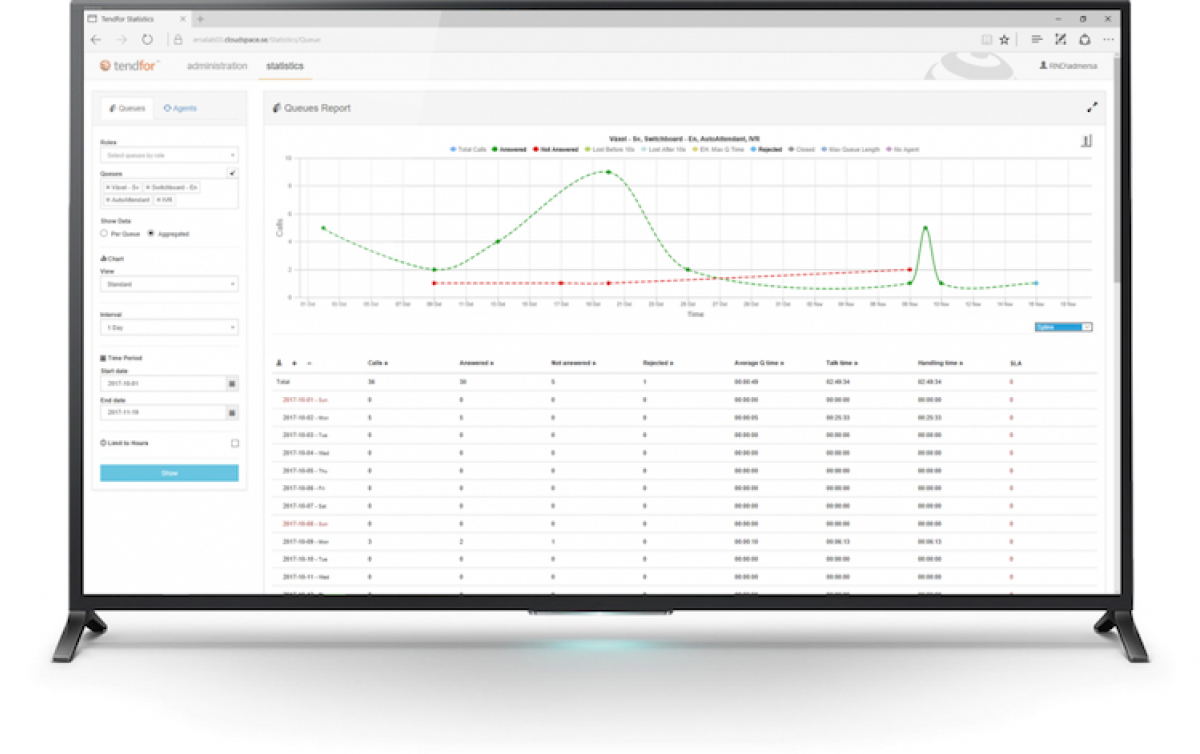
Task: Toggle the select-all queues checkbox
Action: click(233, 173)
